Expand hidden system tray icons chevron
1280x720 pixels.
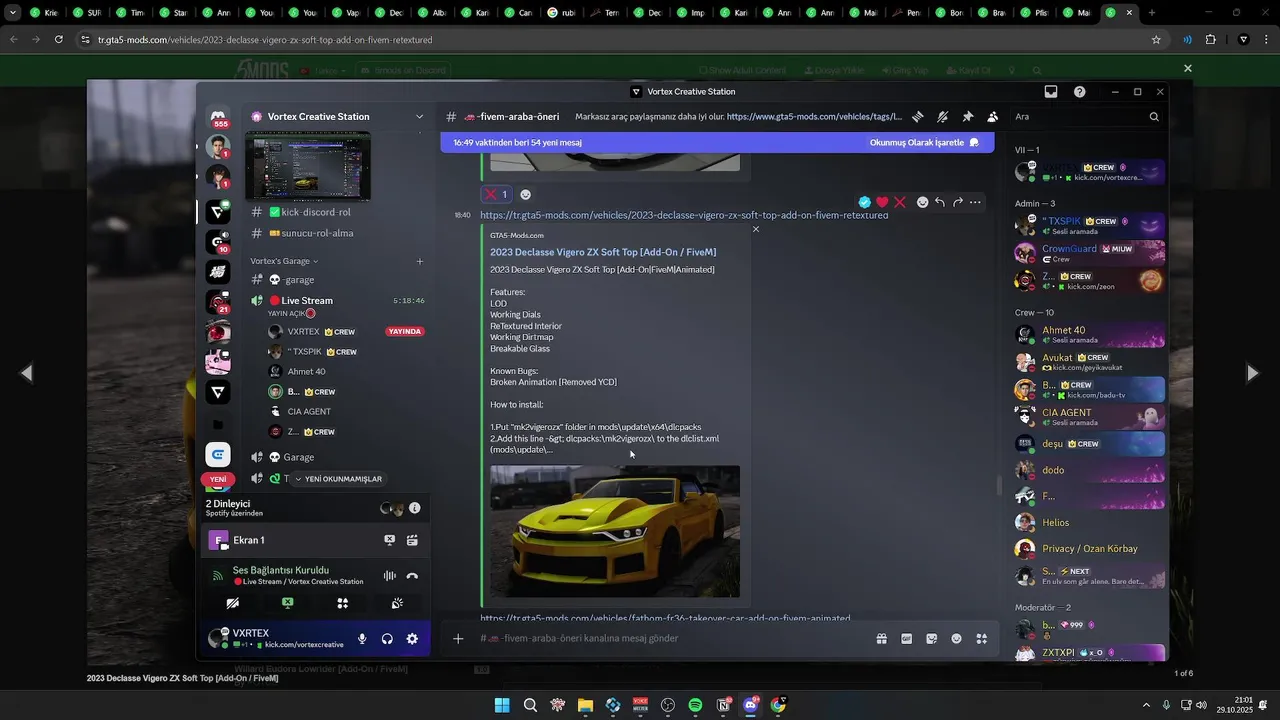click(x=1146, y=705)
